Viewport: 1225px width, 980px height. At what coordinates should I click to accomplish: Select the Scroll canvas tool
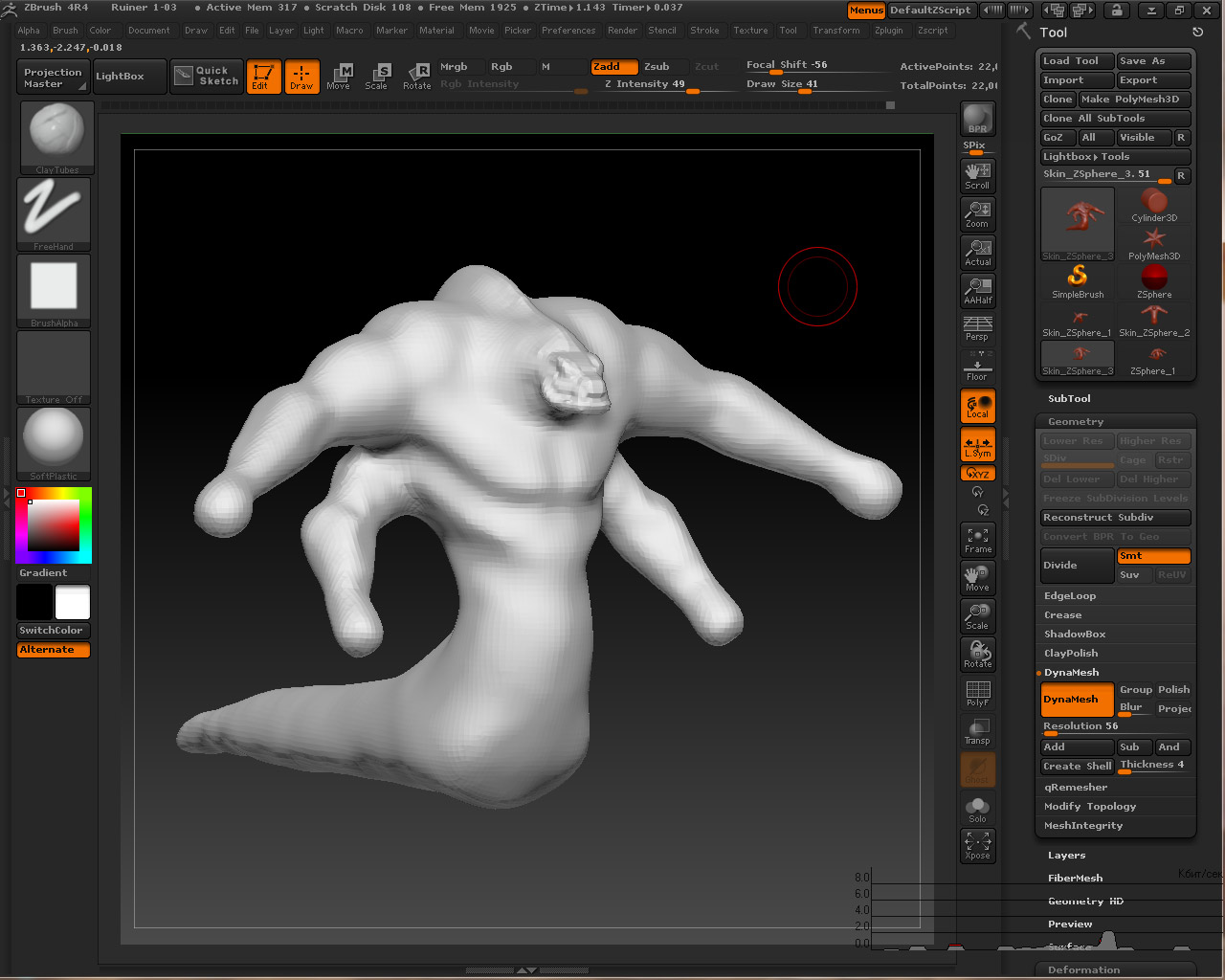point(977,175)
